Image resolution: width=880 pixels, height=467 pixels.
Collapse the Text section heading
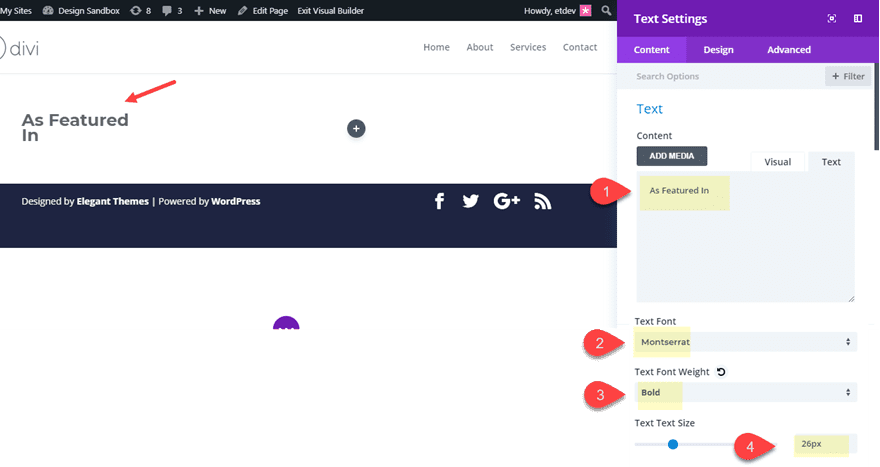point(649,109)
